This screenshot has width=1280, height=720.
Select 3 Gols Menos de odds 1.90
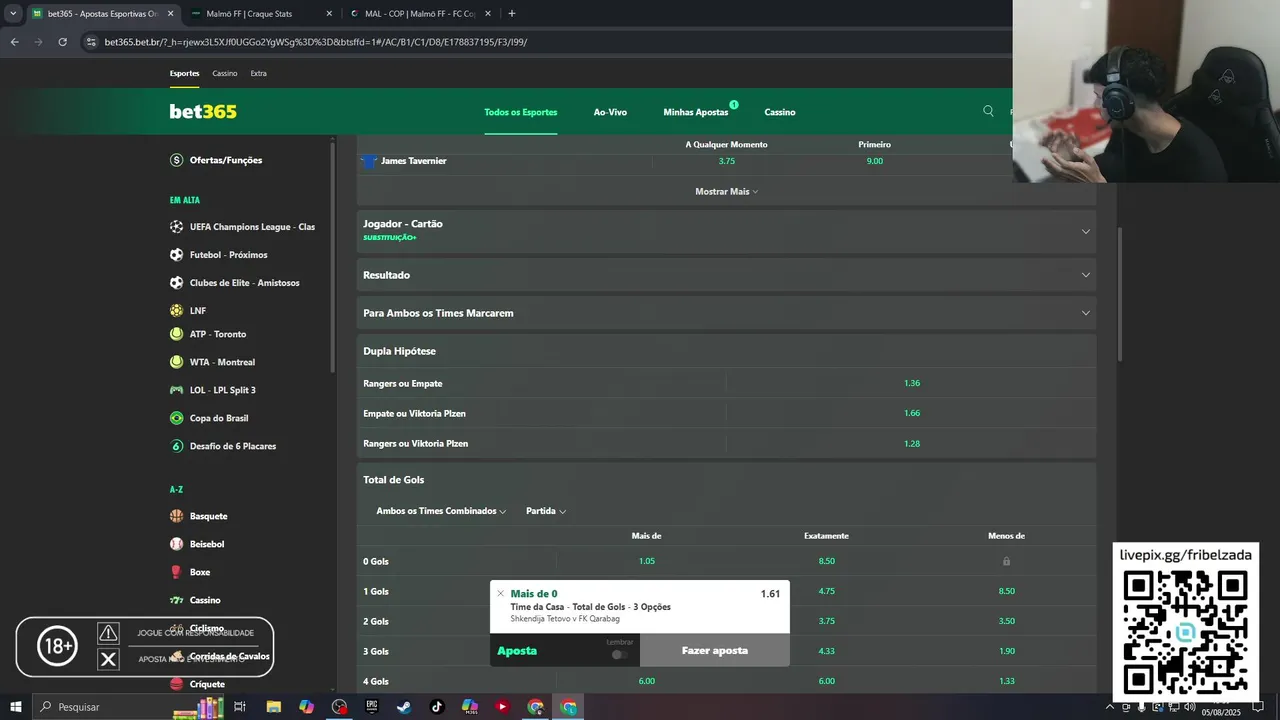click(x=1007, y=651)
